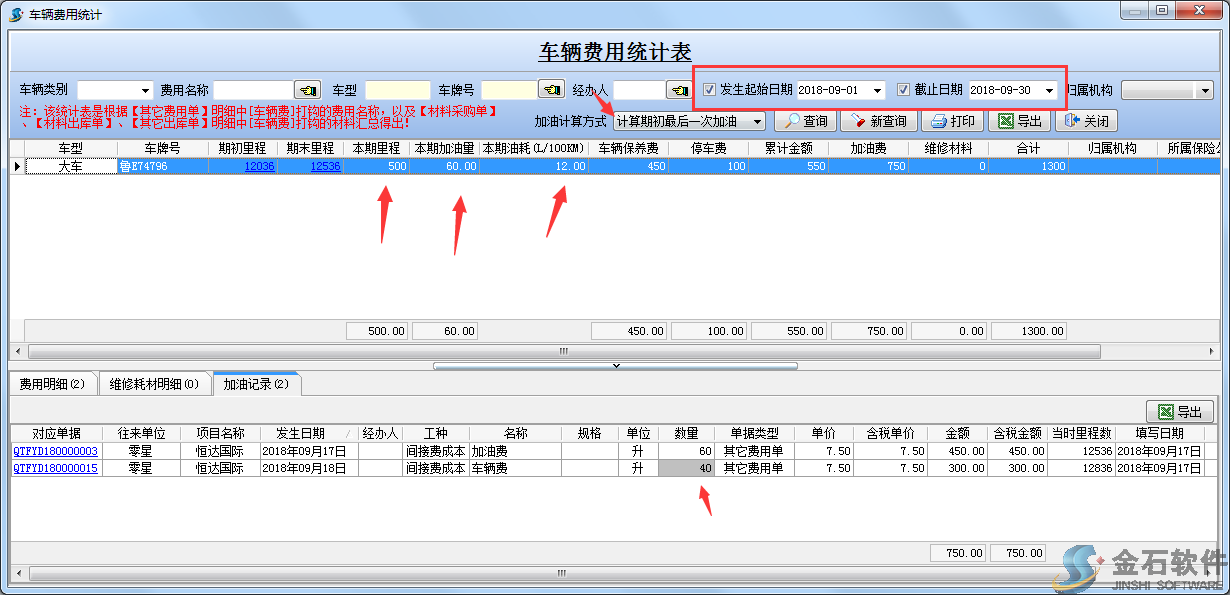Toggle the 截止日期 checkbox
The width and height of the screenshot is (1230, 595).
(904, 90)
